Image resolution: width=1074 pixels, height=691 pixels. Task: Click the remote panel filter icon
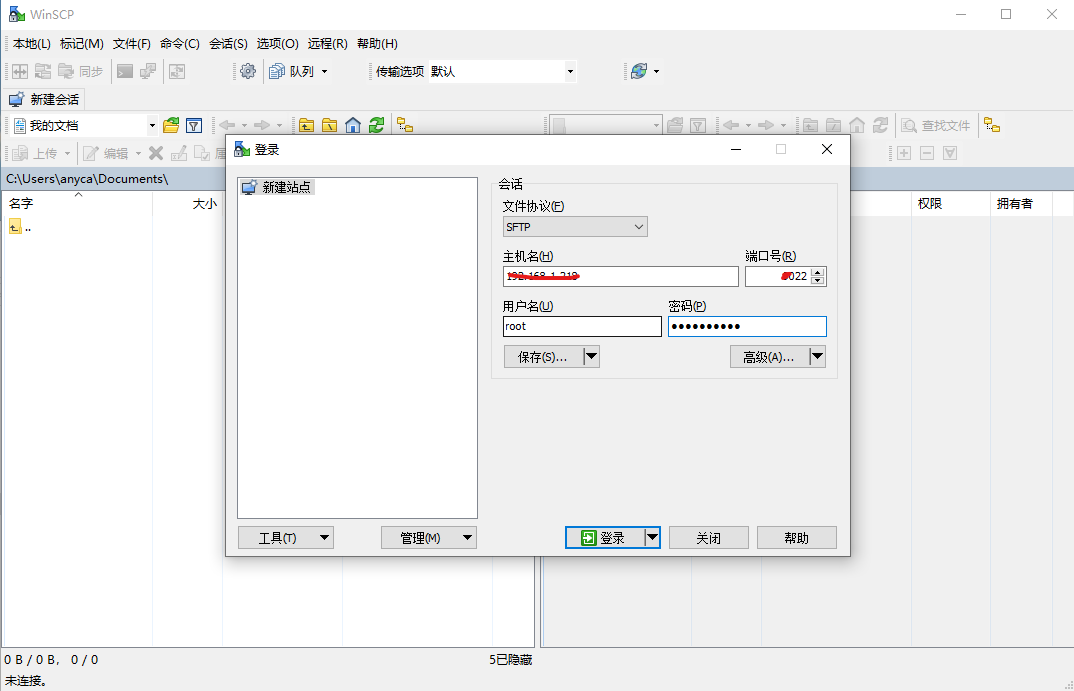click(698, 125)
